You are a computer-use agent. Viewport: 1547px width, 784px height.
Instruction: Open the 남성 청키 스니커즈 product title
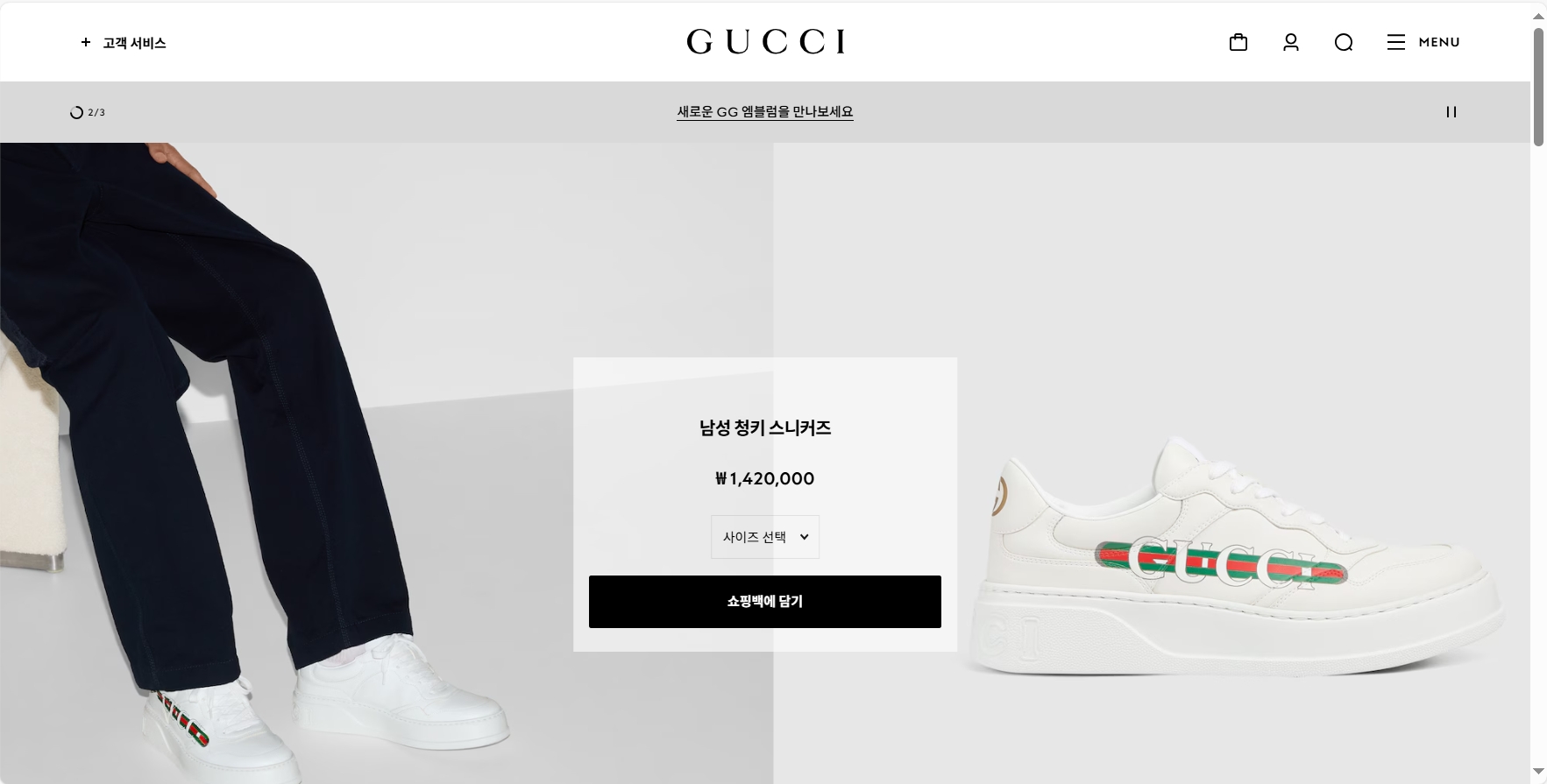[x=765, y=427]
